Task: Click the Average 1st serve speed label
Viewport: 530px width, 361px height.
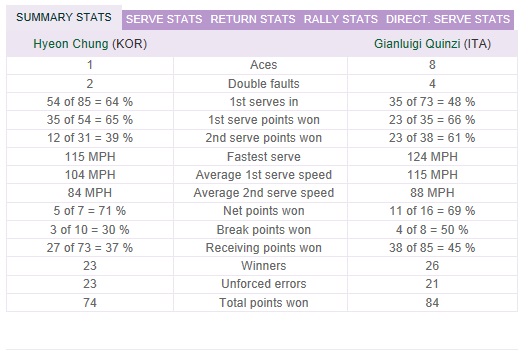Action: pyautogui.click(x=264, y=175)
